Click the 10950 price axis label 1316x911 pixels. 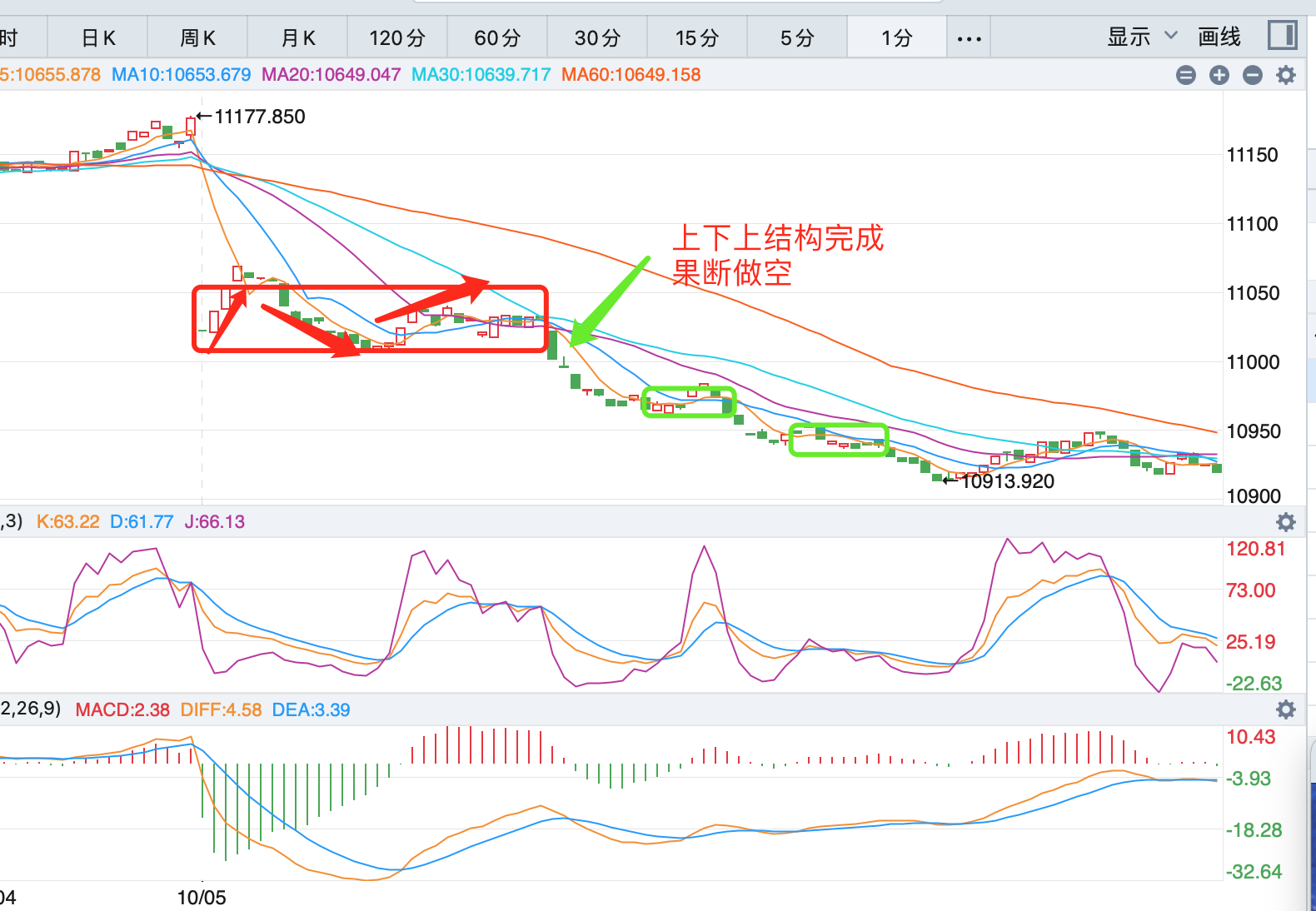tap(1253, 431)
